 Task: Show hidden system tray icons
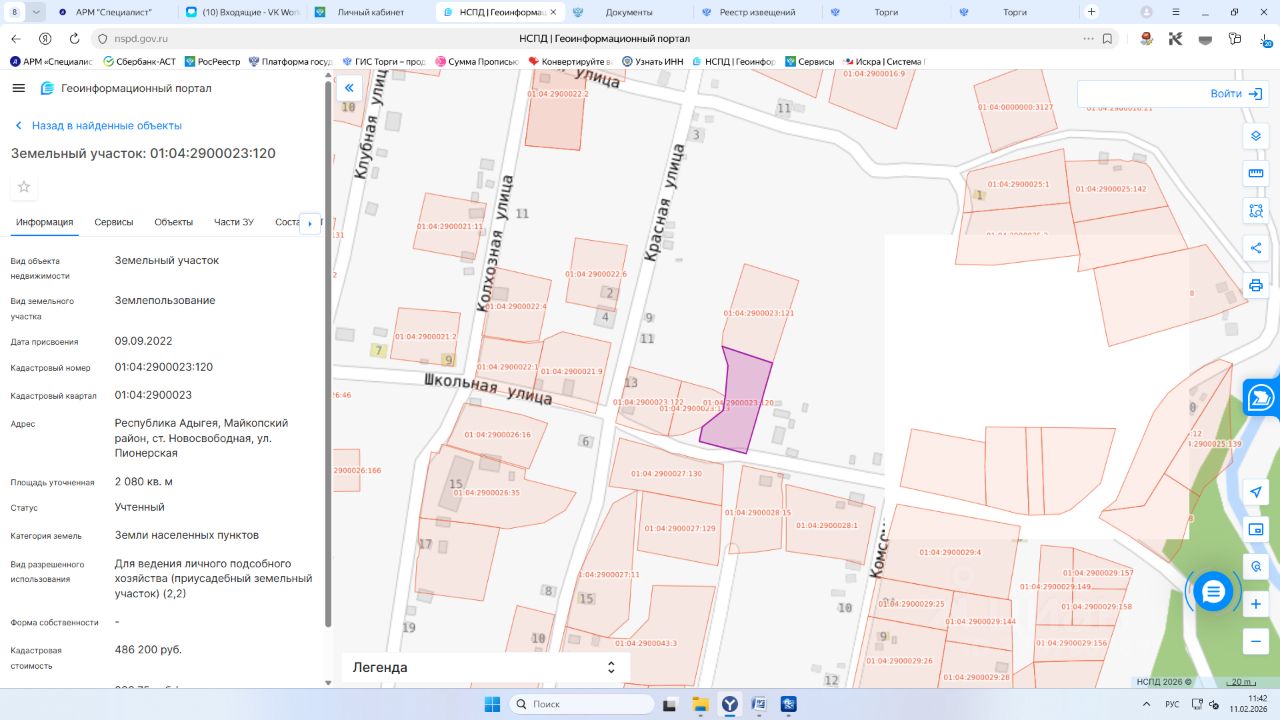(x=1148, y=704)
